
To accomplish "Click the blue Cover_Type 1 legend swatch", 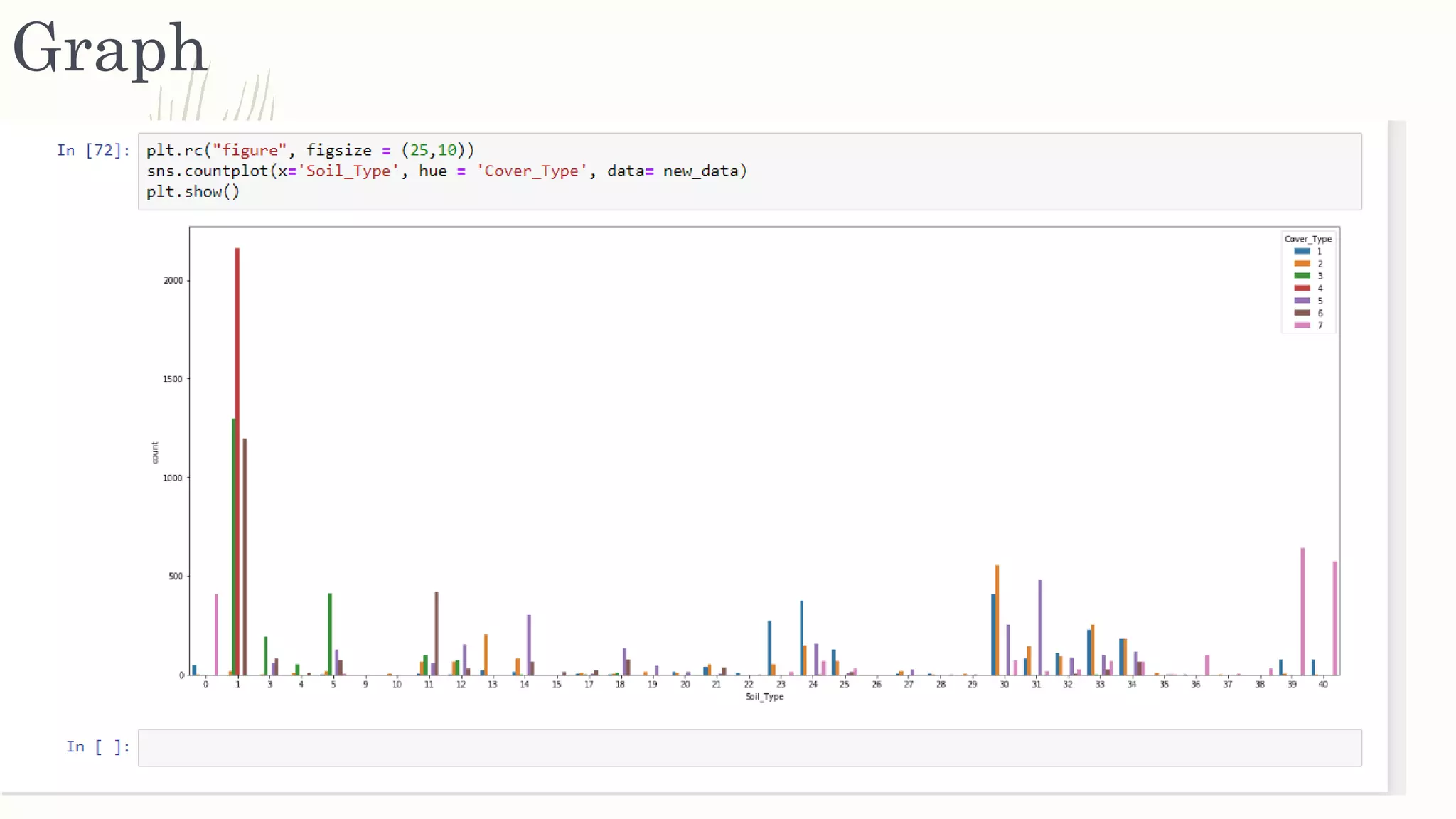I will (x=1302, y=251).
